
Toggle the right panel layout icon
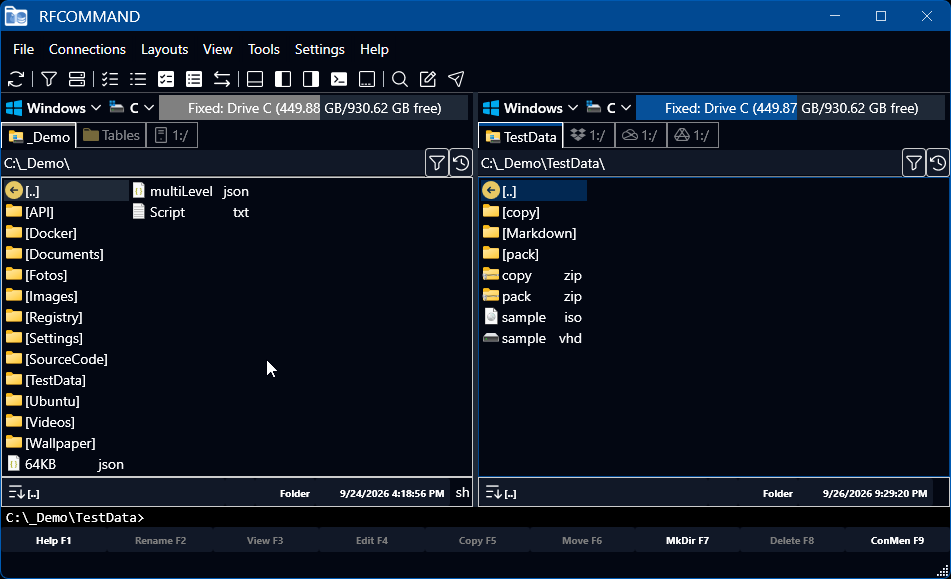tap(311, 79)
